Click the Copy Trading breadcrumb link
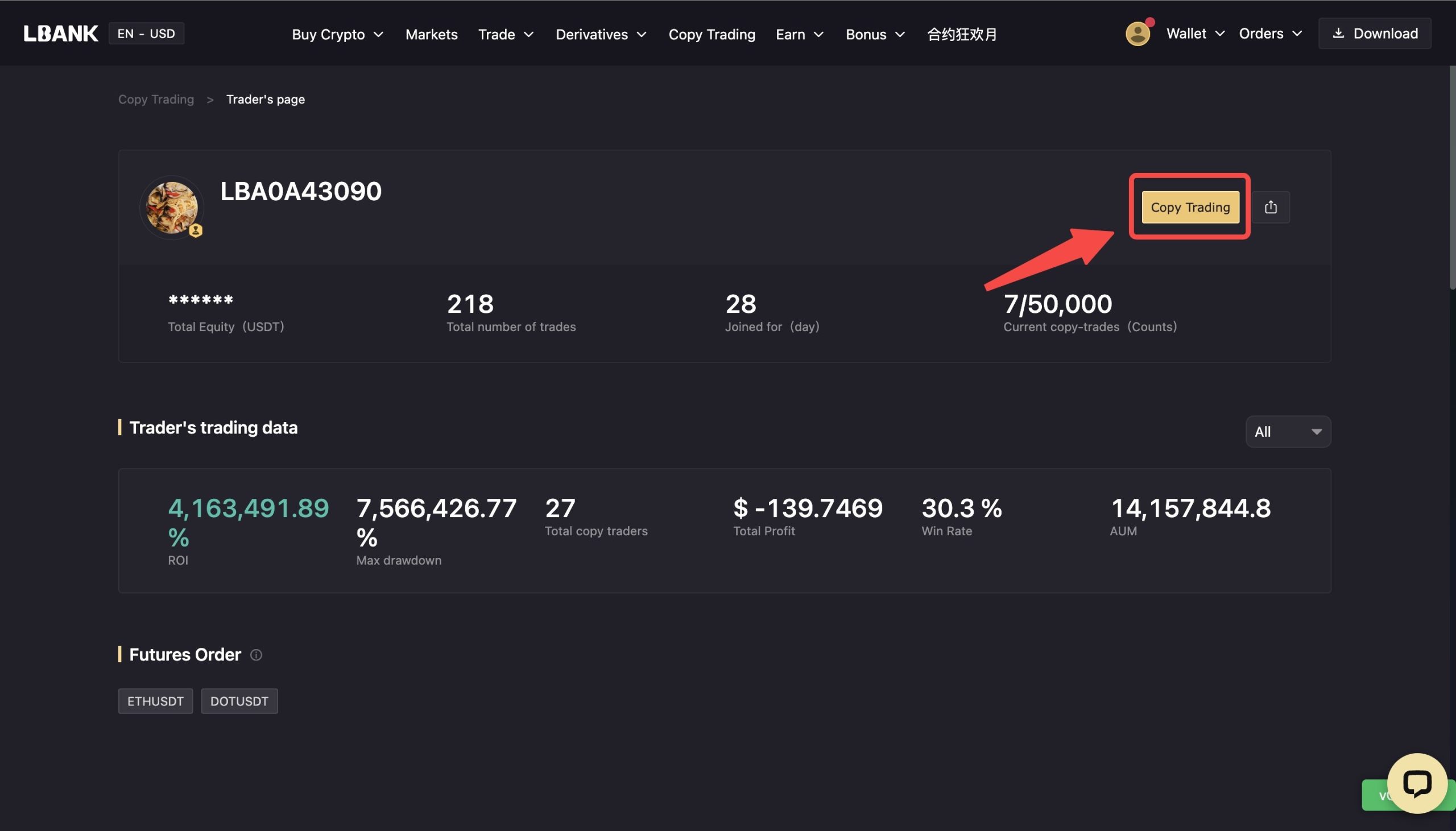The width and height of the screenshot is (1456, 831). coord(156,100)
